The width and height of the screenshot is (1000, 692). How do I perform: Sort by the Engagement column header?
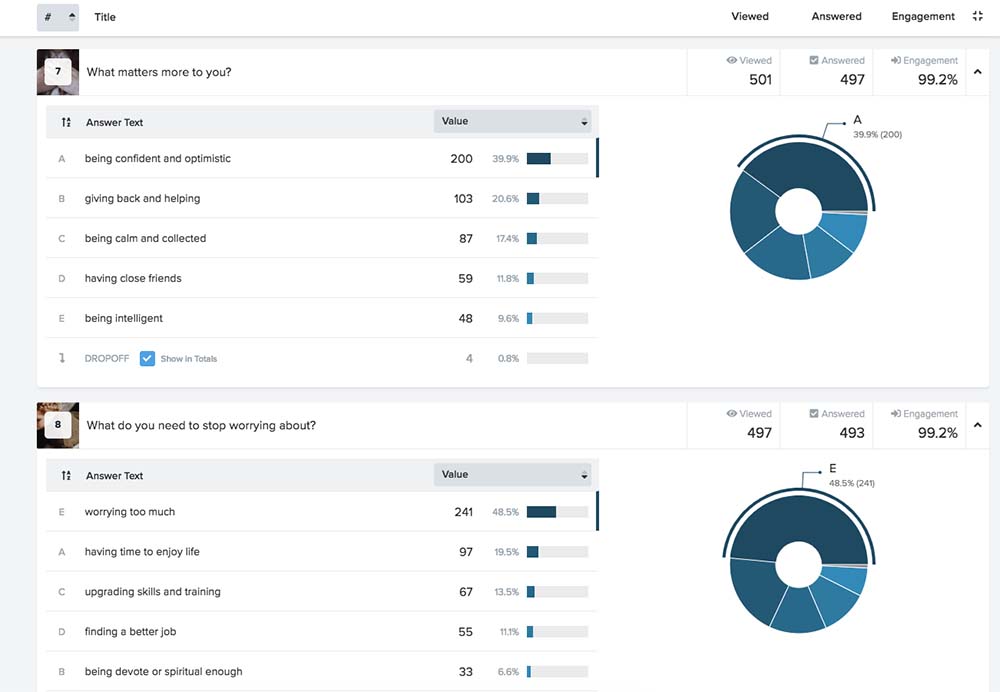[923, 17]
